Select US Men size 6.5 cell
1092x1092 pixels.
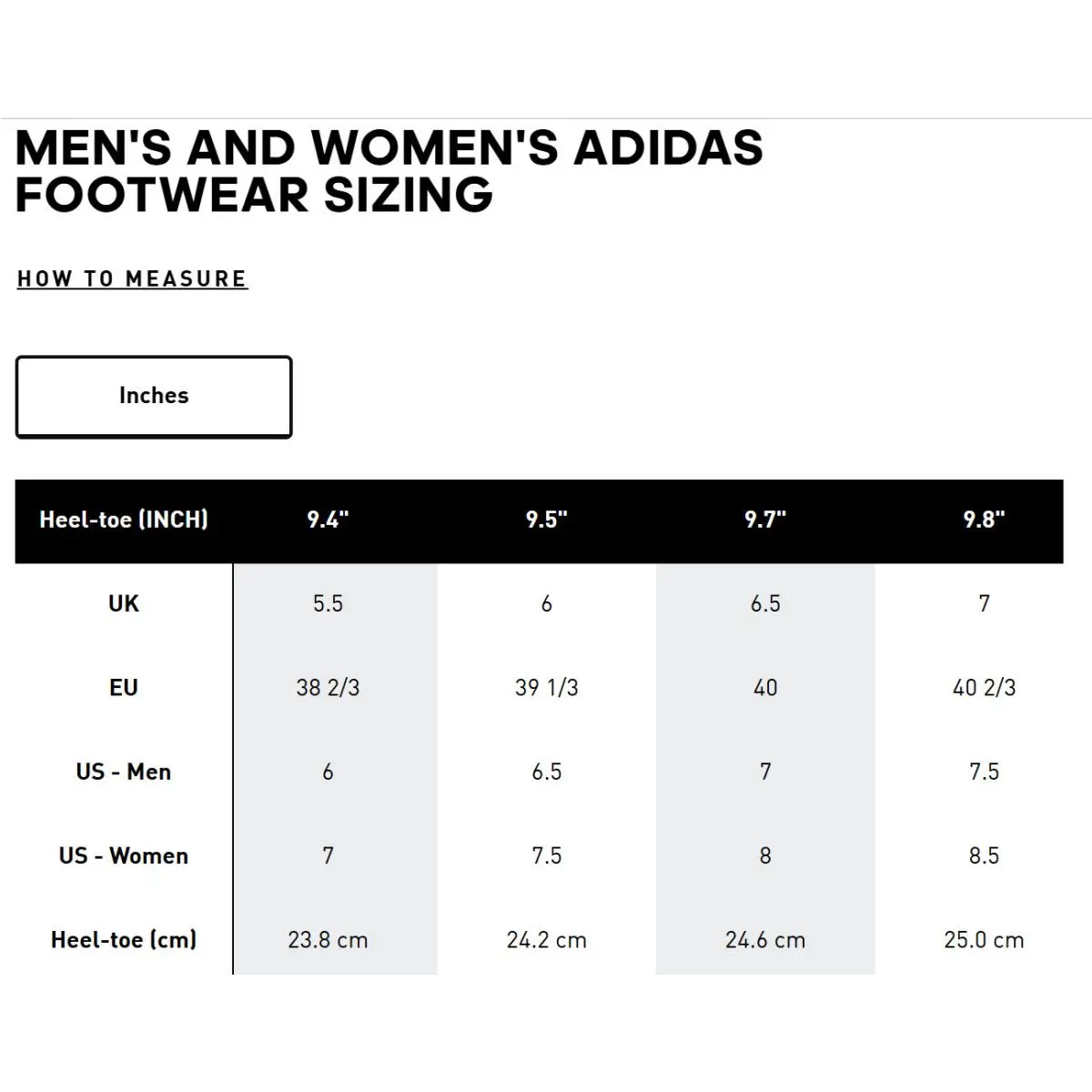(546, 772)
